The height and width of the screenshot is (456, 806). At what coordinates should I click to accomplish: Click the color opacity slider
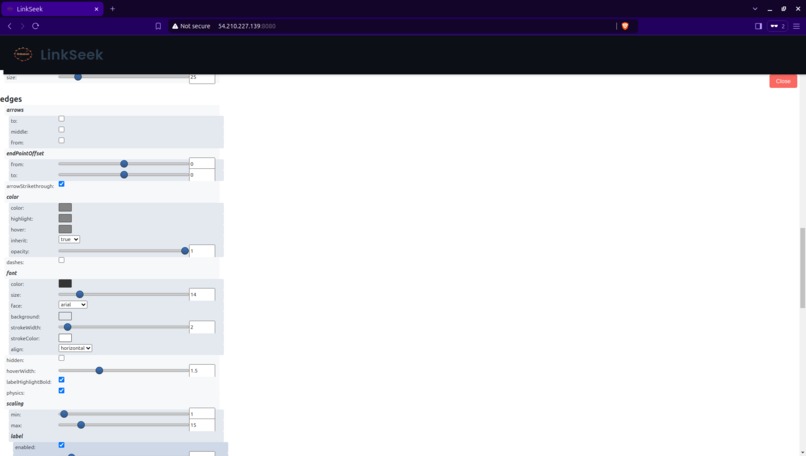[123, 251]
